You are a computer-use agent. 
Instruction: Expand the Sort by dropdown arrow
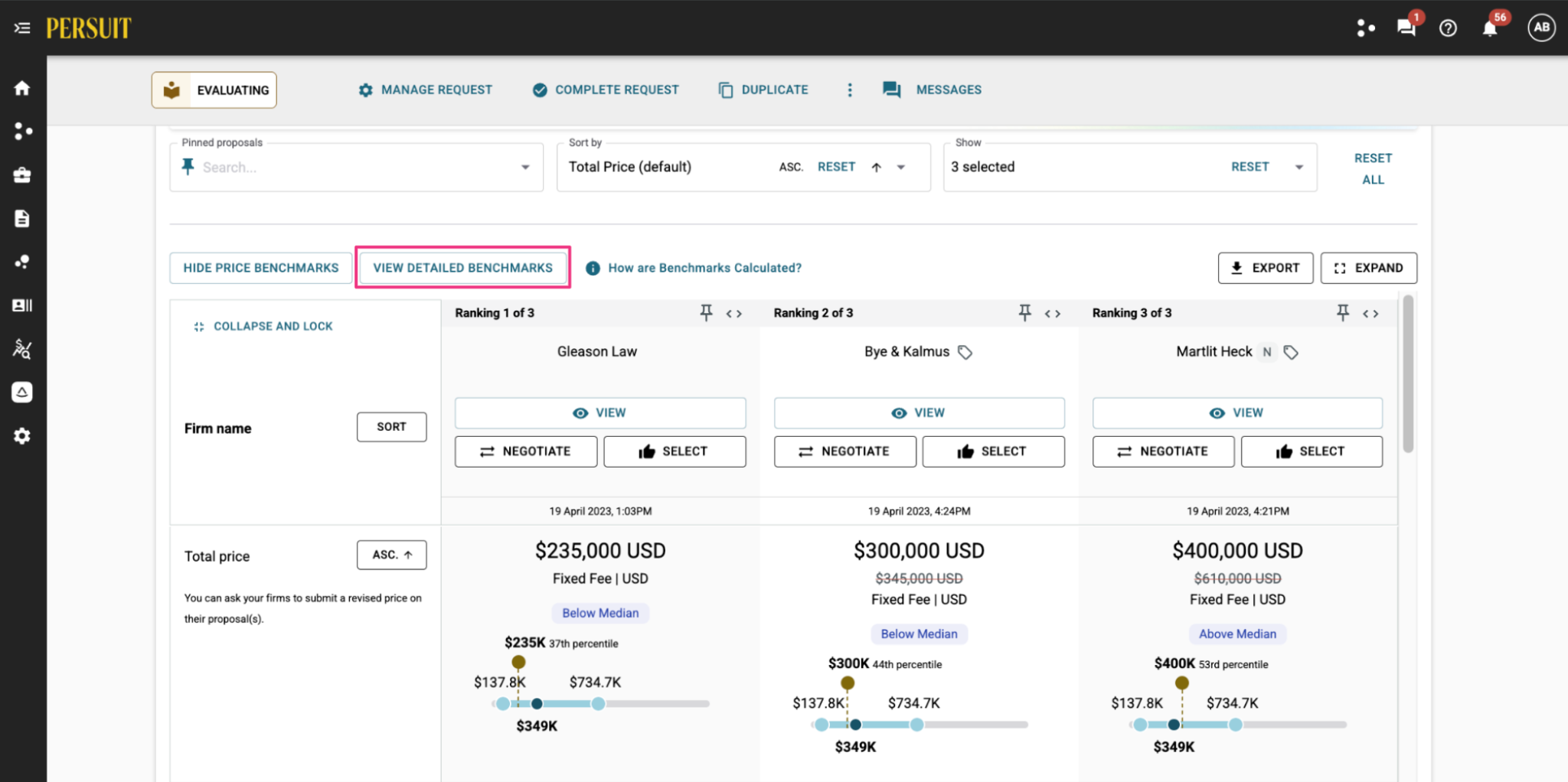[901, 168]
